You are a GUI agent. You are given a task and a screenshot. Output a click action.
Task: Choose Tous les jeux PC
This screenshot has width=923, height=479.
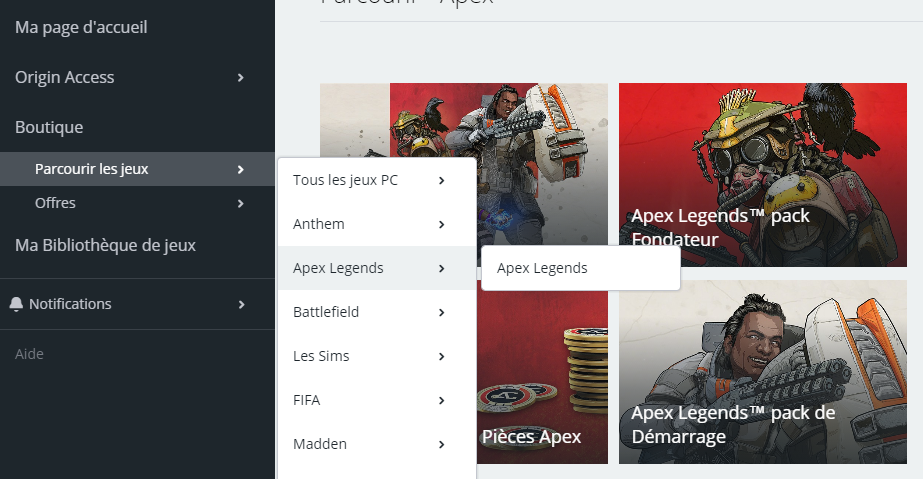(346, 180)
